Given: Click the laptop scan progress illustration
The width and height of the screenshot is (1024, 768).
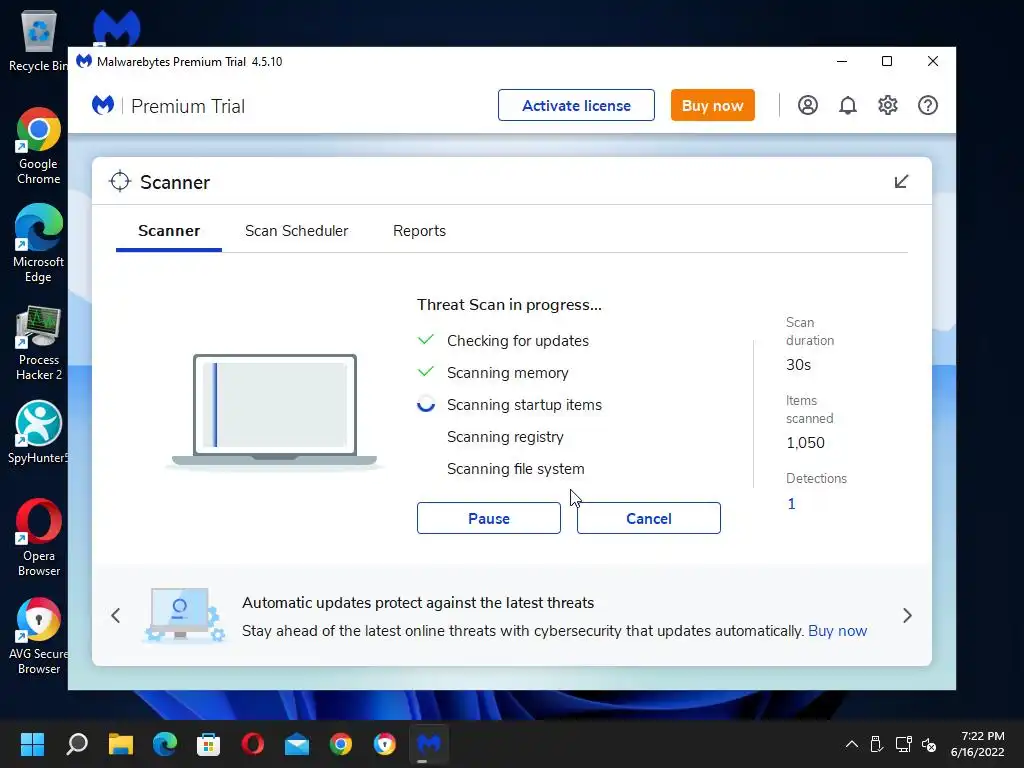Looking at the screenshot, I should [274, 411].
